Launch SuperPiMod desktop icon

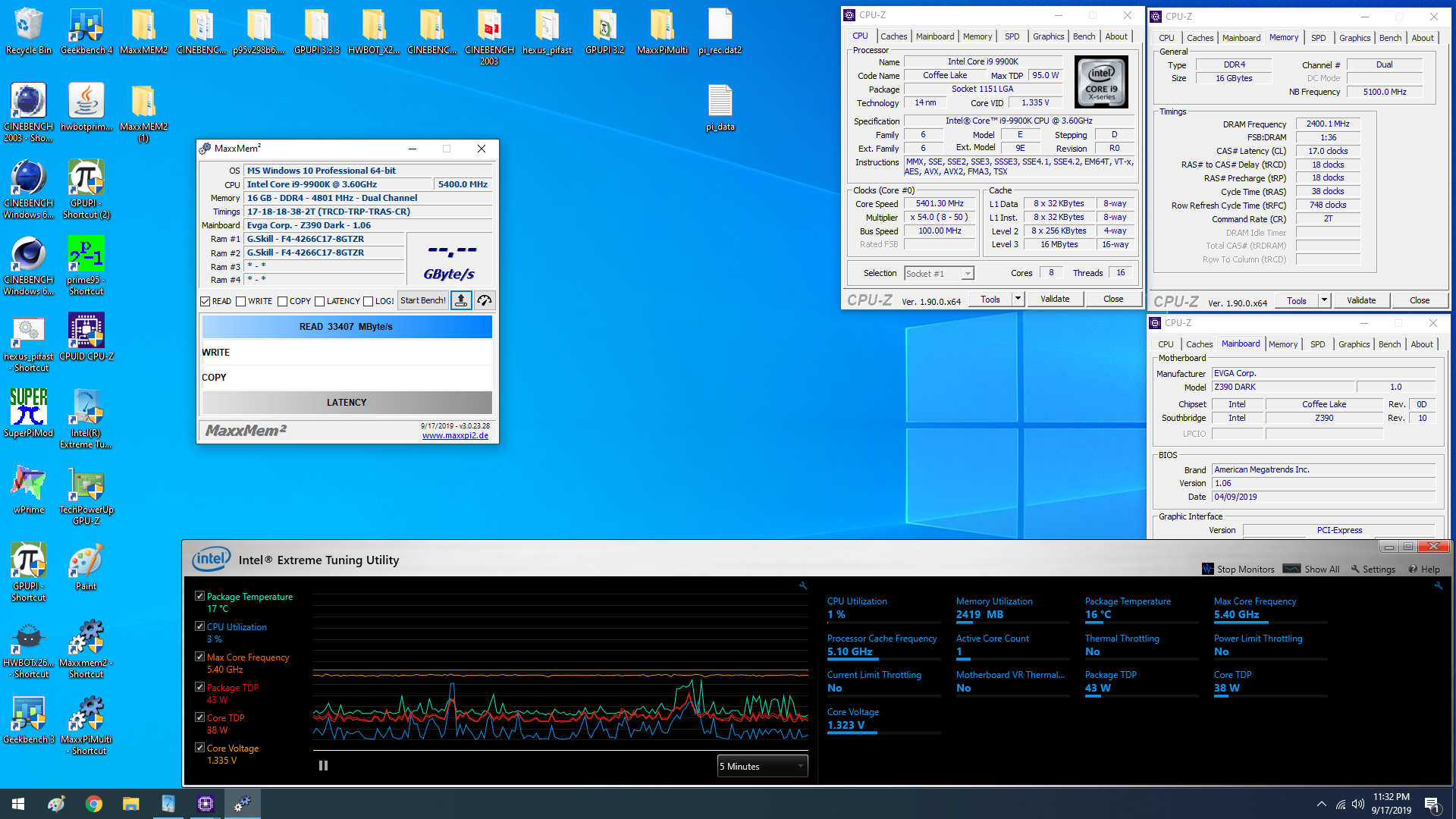(x=29, y=413)
